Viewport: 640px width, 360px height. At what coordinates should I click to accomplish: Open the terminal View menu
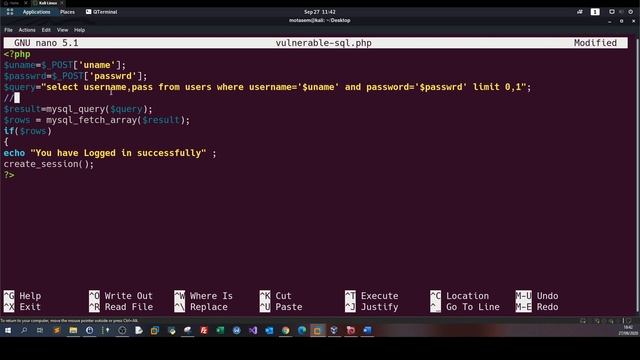coord(62,30)
